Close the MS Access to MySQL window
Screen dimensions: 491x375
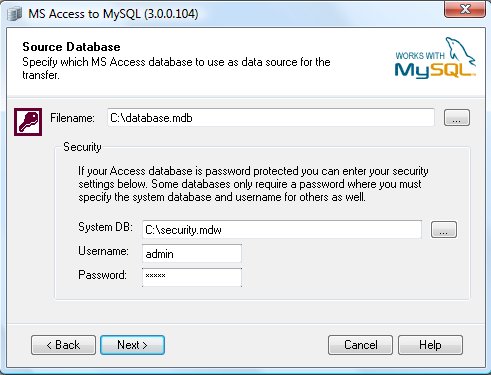[465, 9]
